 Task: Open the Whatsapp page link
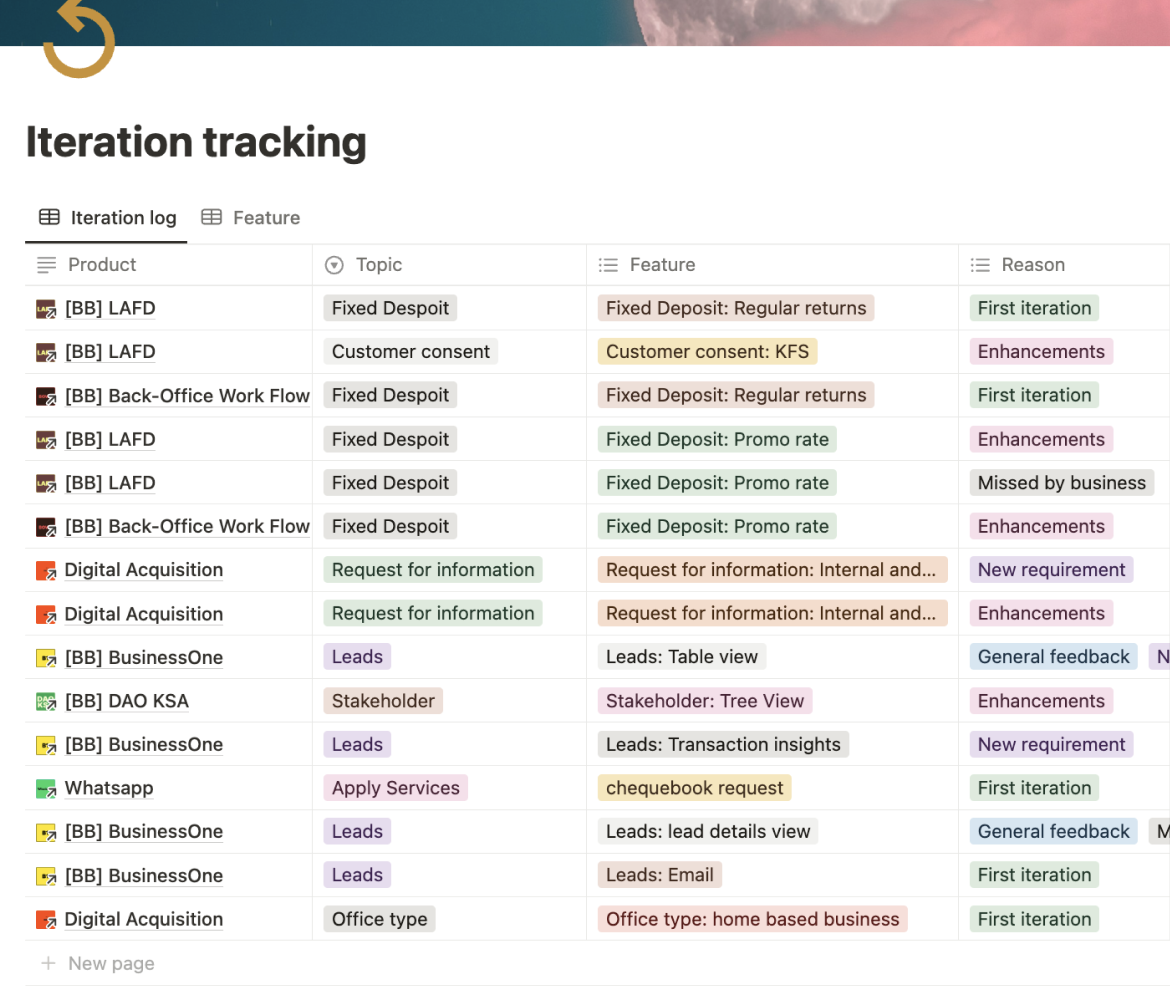pos(109,788)
